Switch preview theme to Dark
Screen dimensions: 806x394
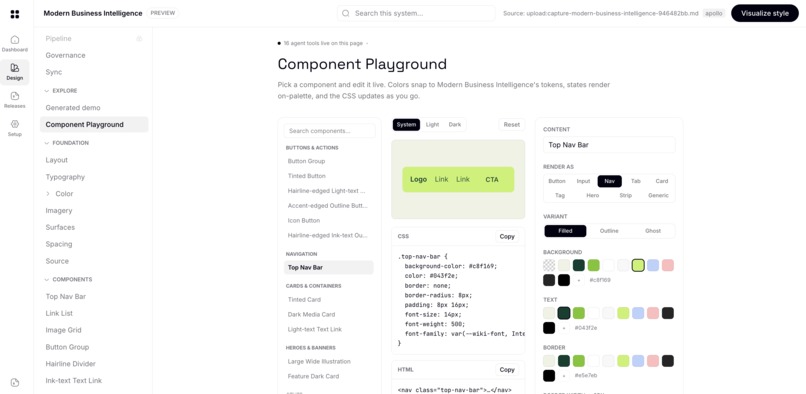pyautogui.click(x=455, y=124)
